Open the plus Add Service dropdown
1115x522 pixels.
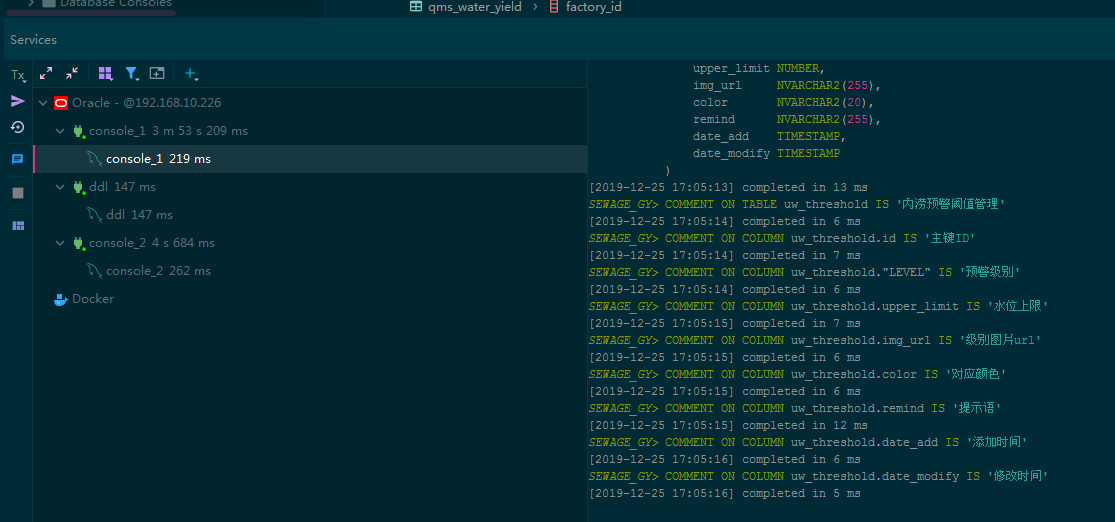click(x=191, y=73)
